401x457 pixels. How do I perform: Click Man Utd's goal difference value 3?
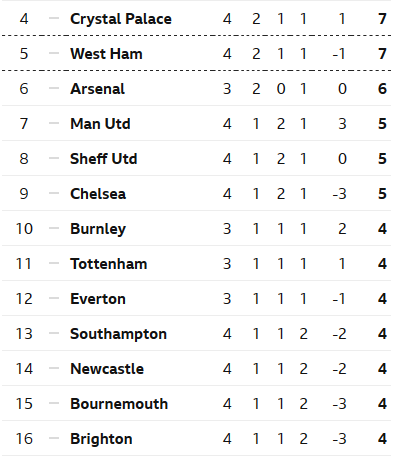(x=342, y=124)
